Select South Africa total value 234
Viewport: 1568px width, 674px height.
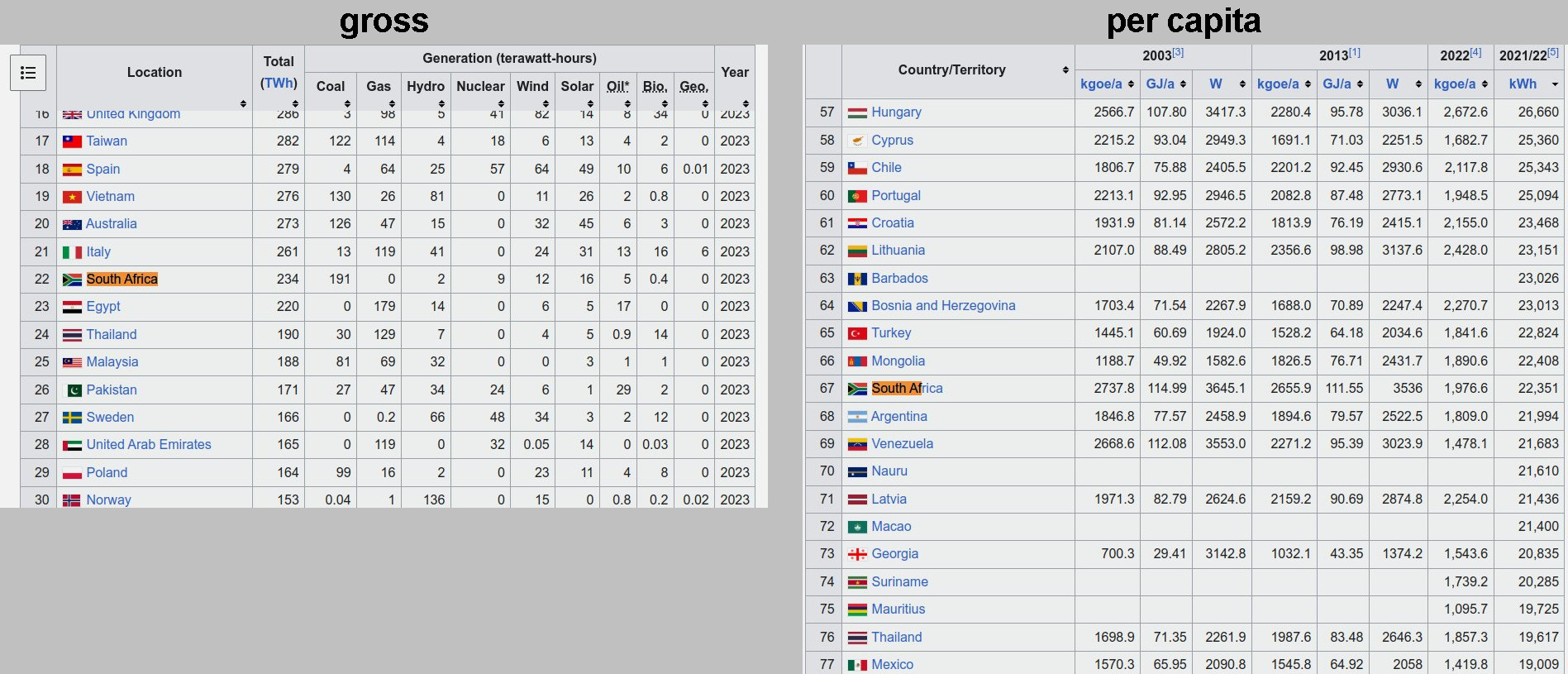click(288, 280)
